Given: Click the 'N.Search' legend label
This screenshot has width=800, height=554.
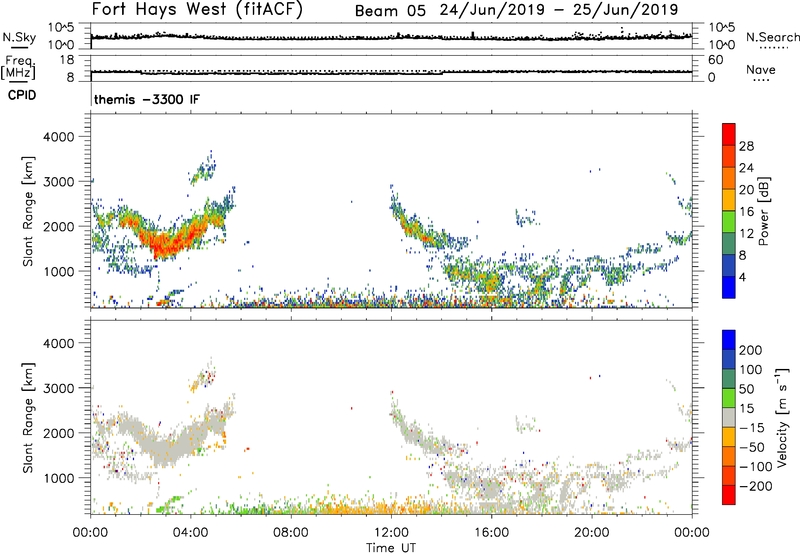Looking at the screenshot, I should click(x=772, y=37).
